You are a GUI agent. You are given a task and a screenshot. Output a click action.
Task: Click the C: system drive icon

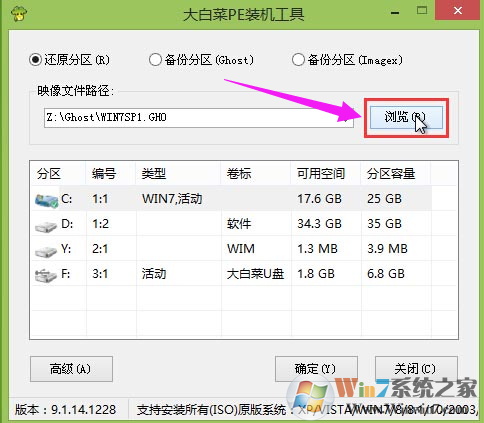point(46,200)
